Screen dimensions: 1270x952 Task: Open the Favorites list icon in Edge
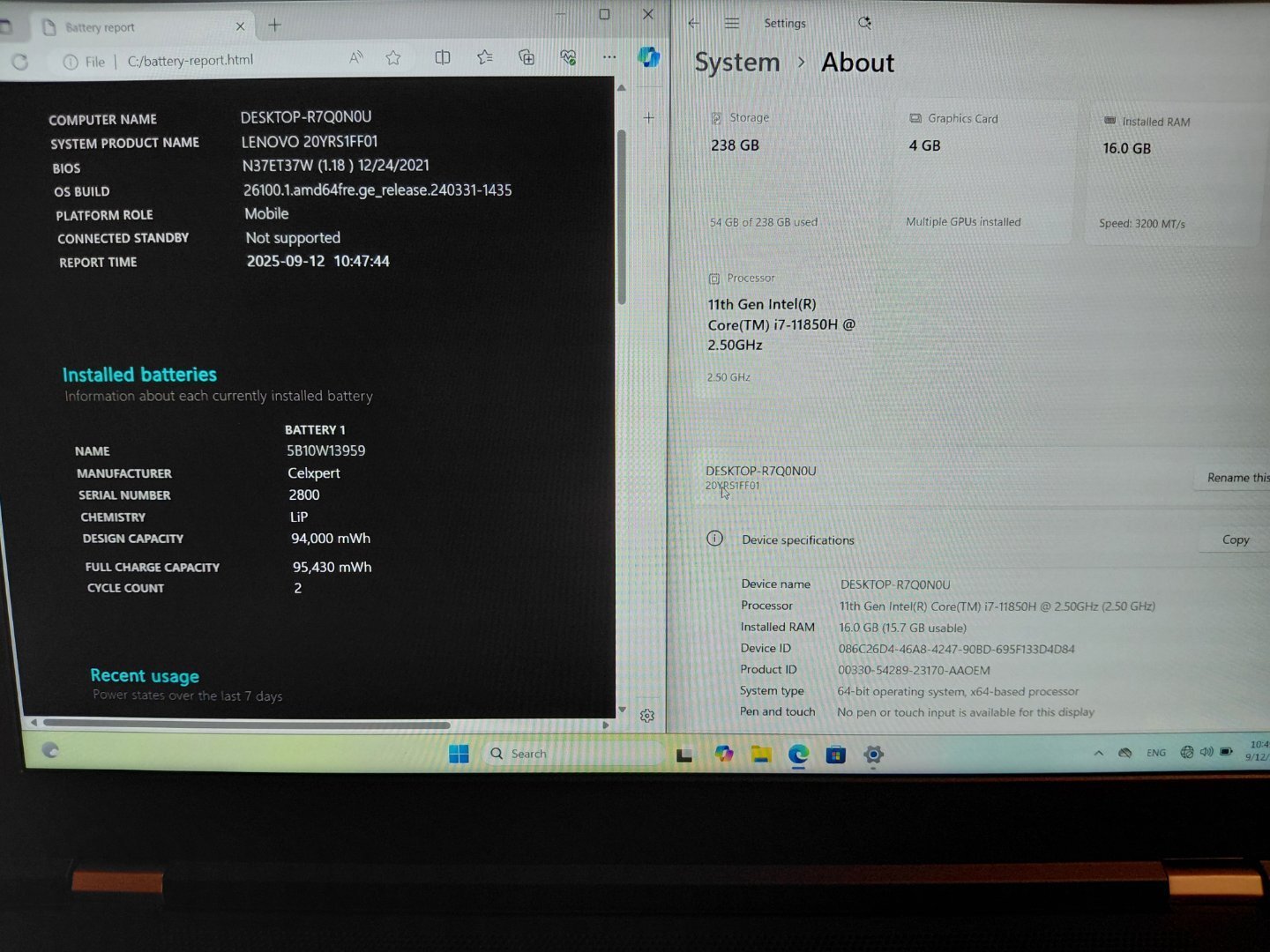484,57
